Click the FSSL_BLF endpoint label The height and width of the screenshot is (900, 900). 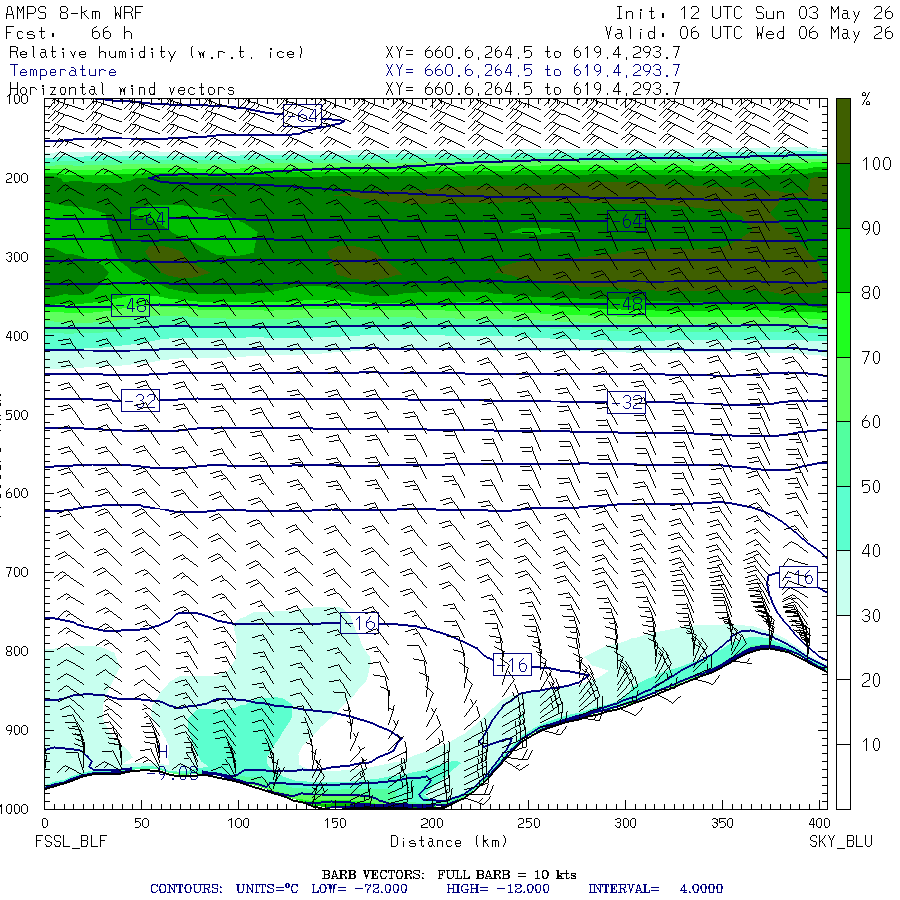[x=71, y=841]
